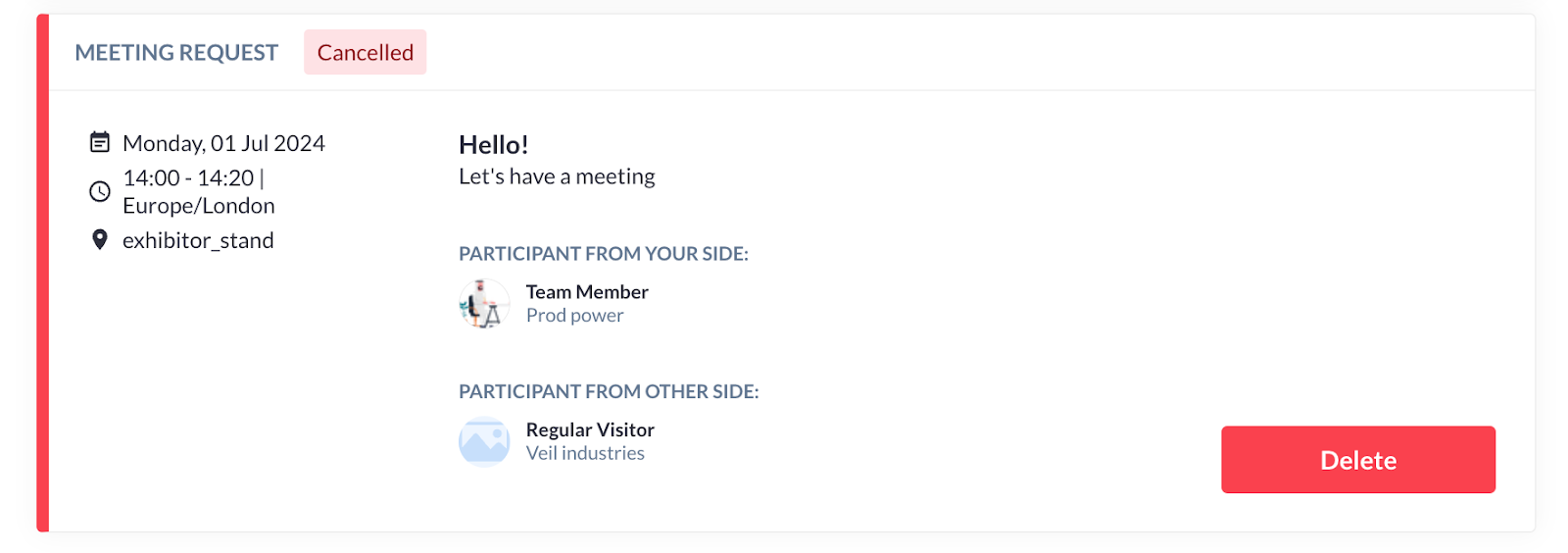Image resolution: width=1568 pixels, height=553 pixels.
Task: Click the exhibitor_stand location text
Action: (x=198, y=240)
